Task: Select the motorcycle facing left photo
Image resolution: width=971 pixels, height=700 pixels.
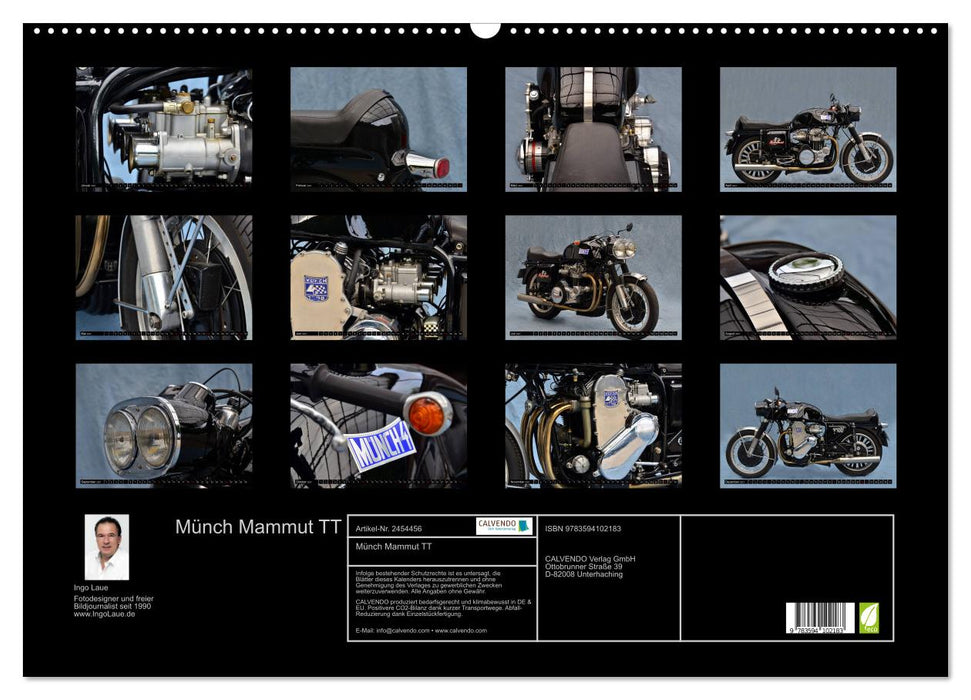Action: coord(808,426)
